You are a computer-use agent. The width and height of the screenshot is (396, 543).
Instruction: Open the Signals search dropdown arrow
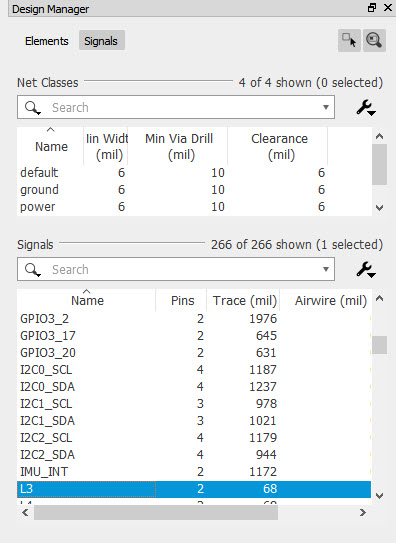pos(325,269)
